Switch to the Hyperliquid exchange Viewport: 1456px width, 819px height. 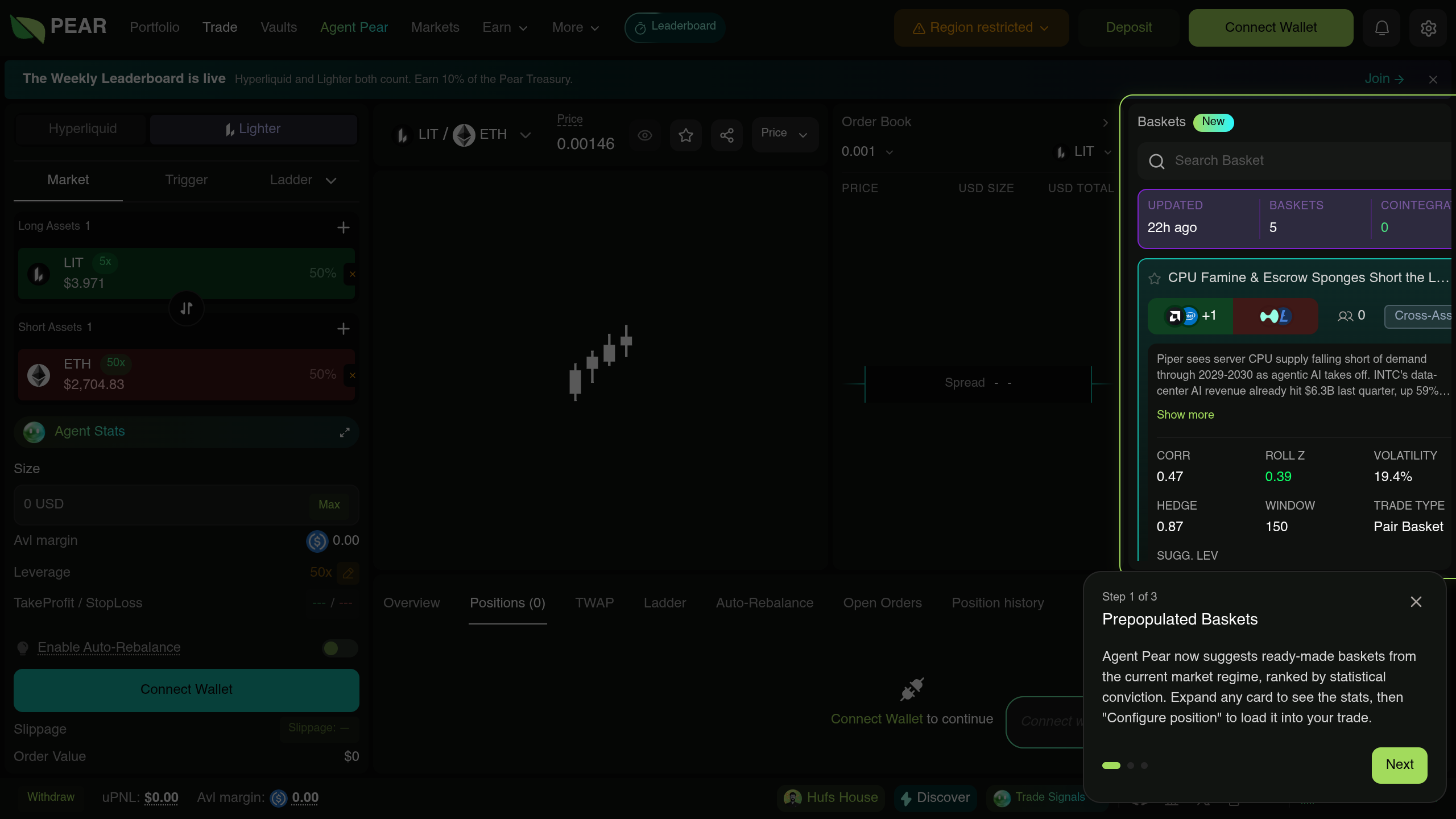(x=82, y=129)
